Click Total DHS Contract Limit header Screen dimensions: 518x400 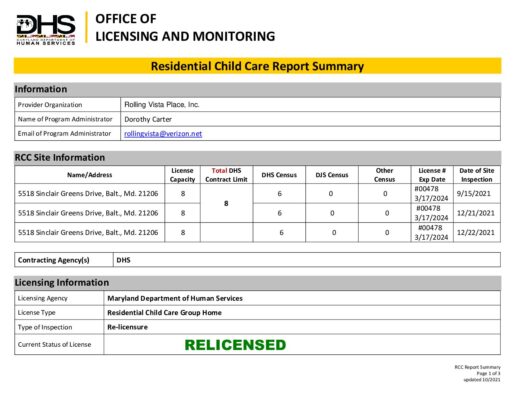click(226, 175)
